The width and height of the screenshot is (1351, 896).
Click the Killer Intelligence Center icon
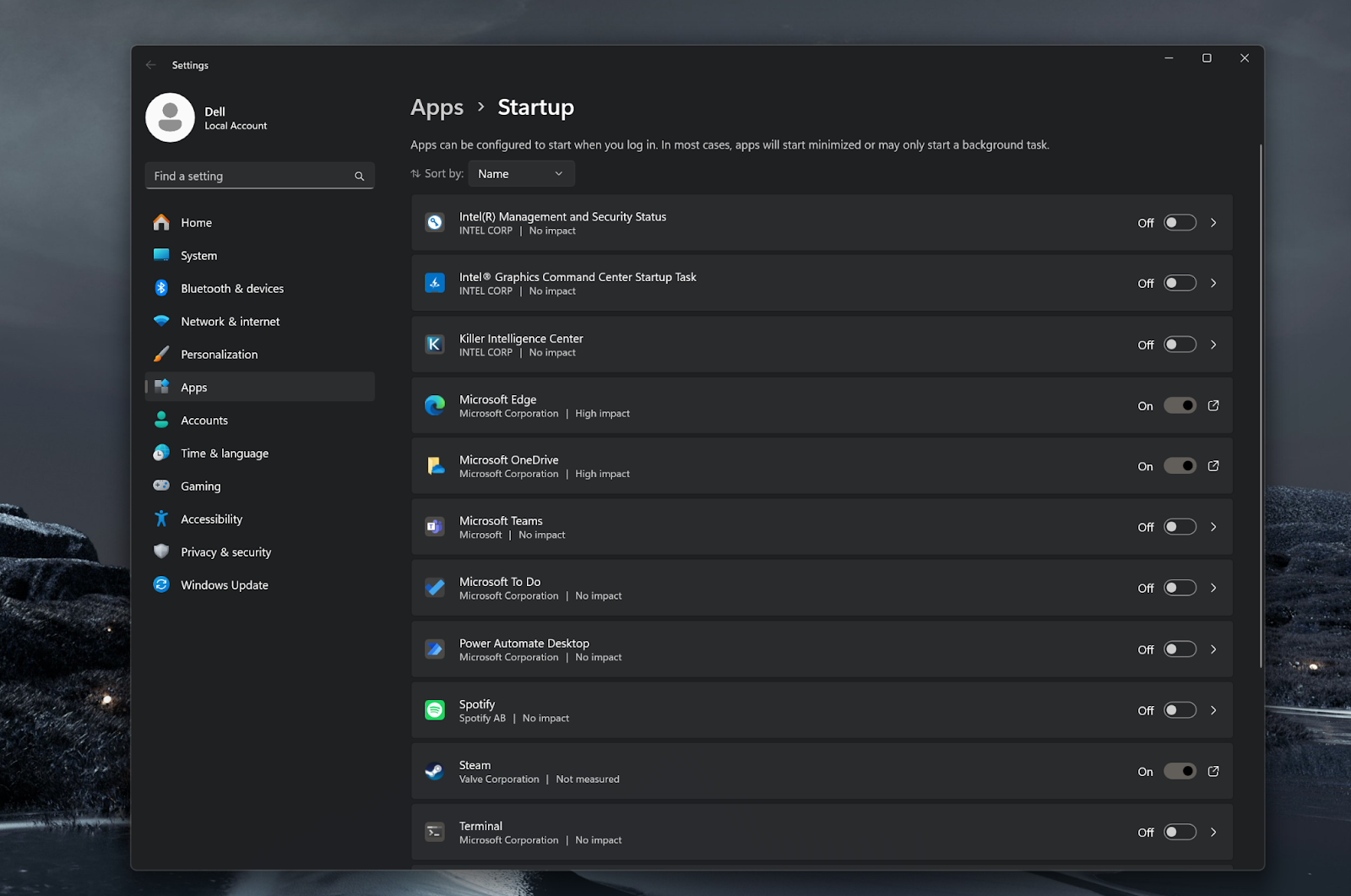point(435,345)
